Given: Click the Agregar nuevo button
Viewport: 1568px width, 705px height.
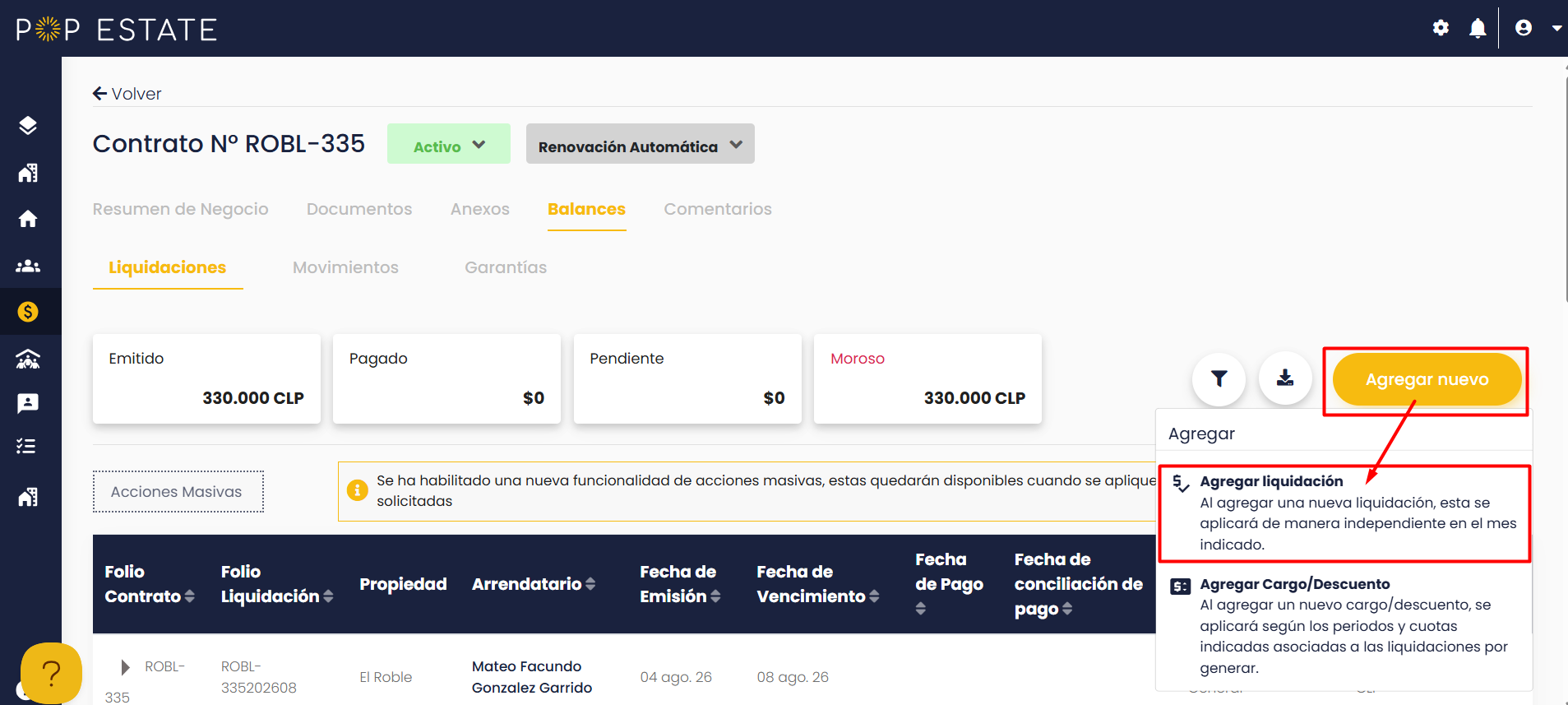Looking at the screenshot, I should coord(1427,379).
